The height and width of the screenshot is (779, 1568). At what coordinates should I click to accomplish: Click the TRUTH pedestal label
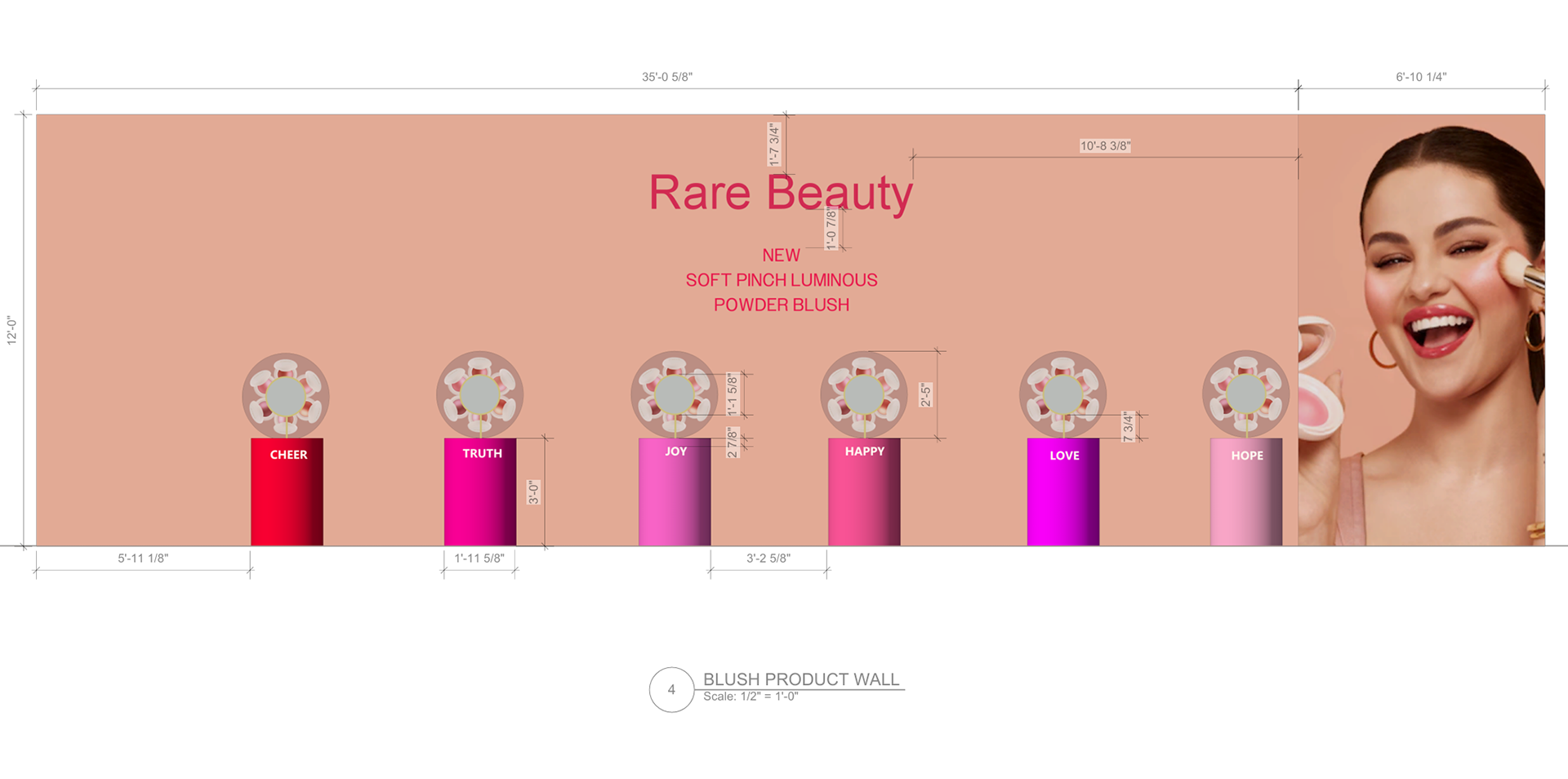pyautogui.click(x=482, y=453)
